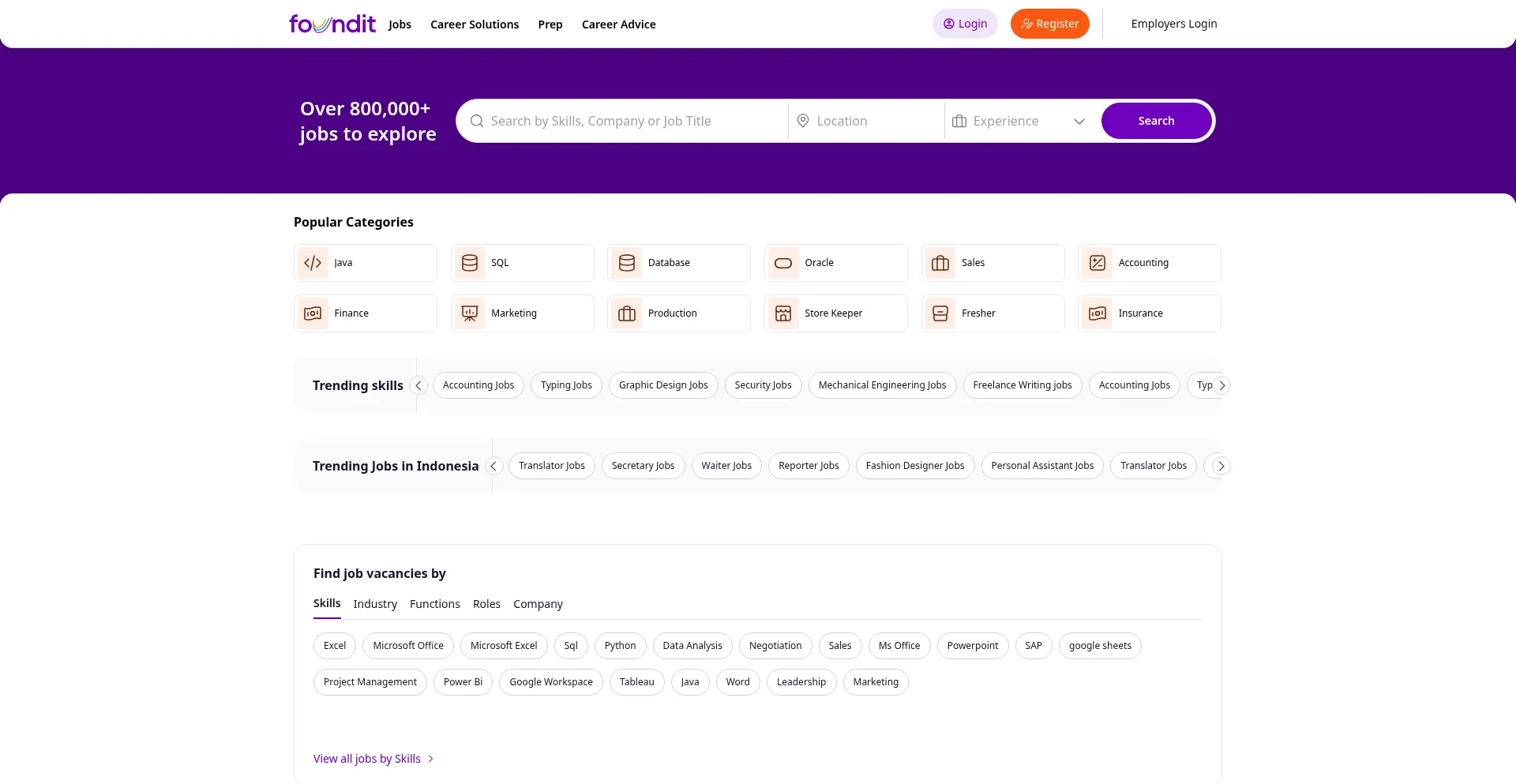
Task: Click the add-user icon in Register button
Action: [x=1027, y=24]
